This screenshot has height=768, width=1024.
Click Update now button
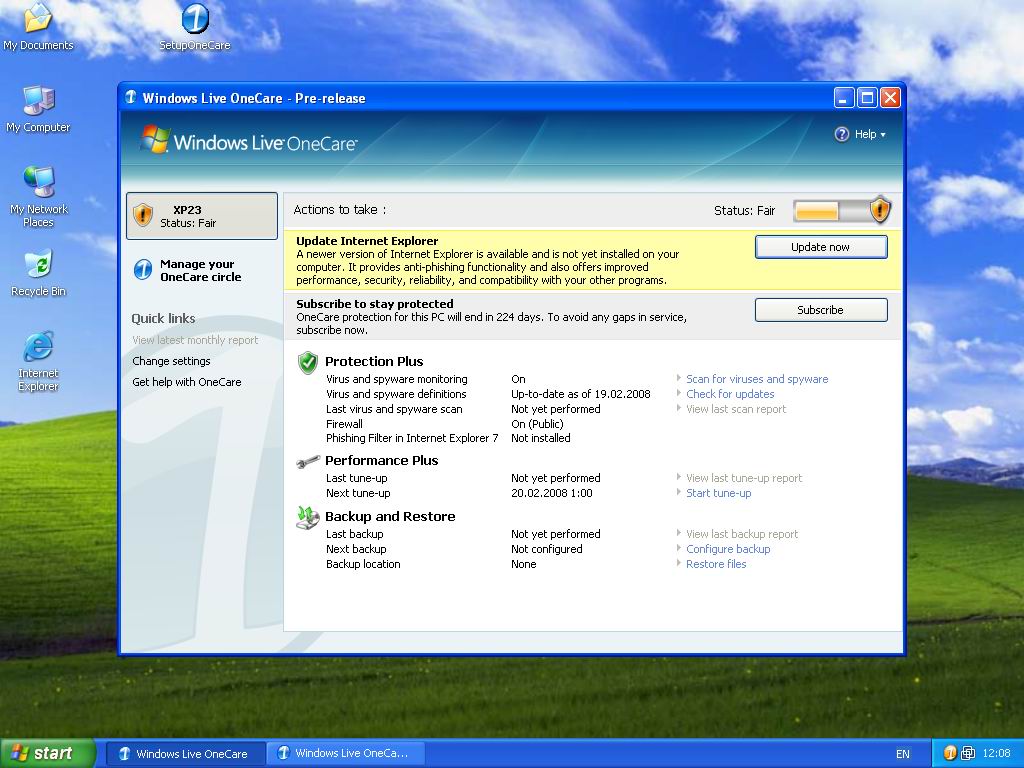pyautogui.click(x=821, y=247)
